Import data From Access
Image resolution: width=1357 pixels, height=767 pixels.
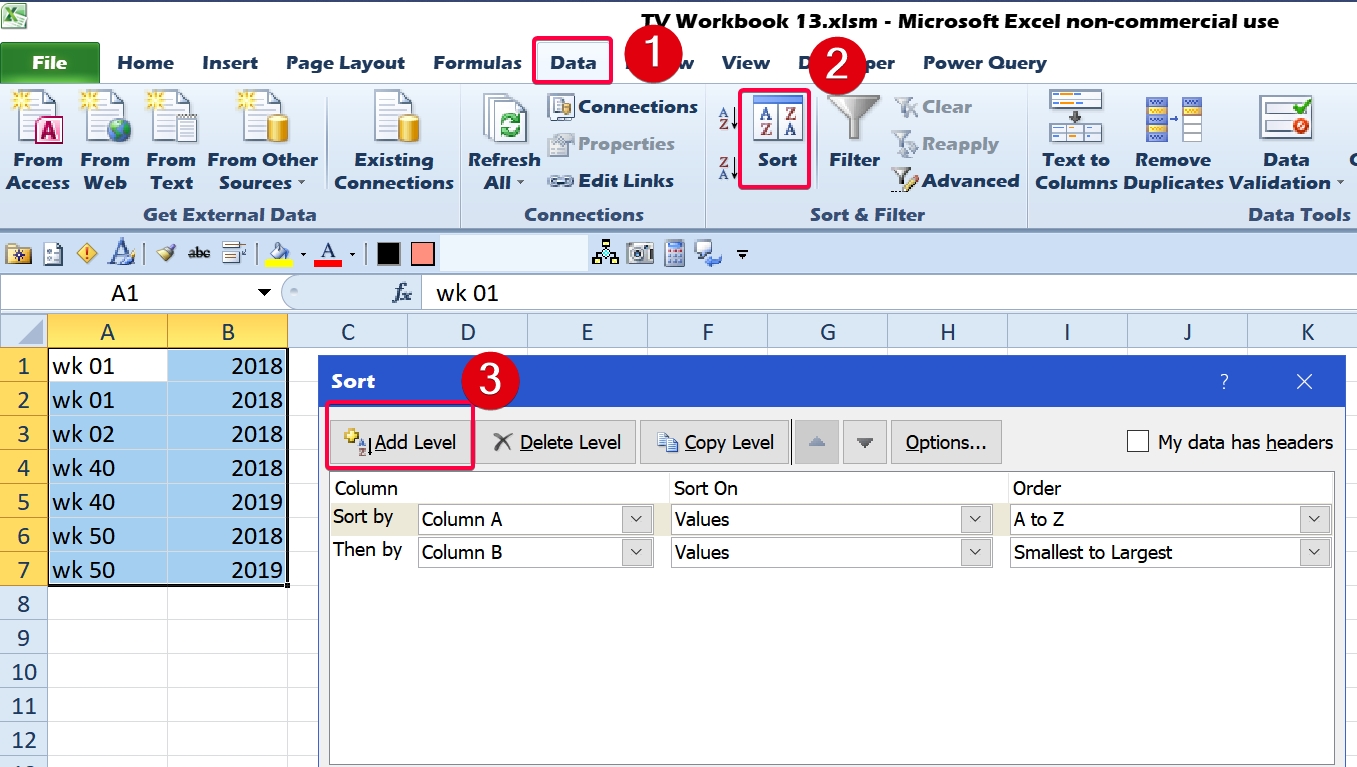[x=38, y=141]
